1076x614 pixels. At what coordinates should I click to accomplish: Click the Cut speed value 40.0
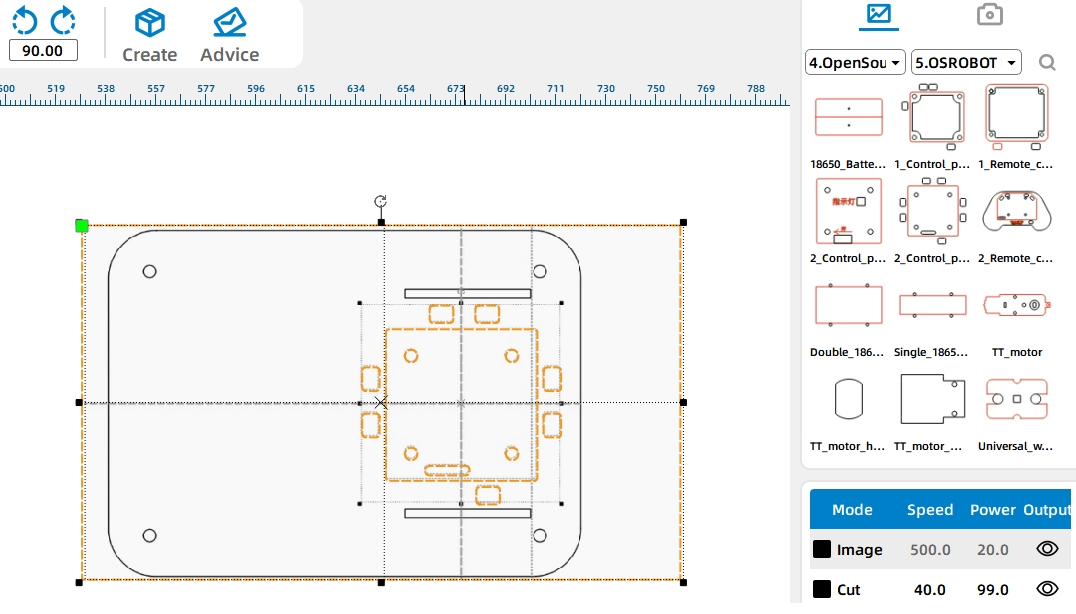click(x=929, y=589)
